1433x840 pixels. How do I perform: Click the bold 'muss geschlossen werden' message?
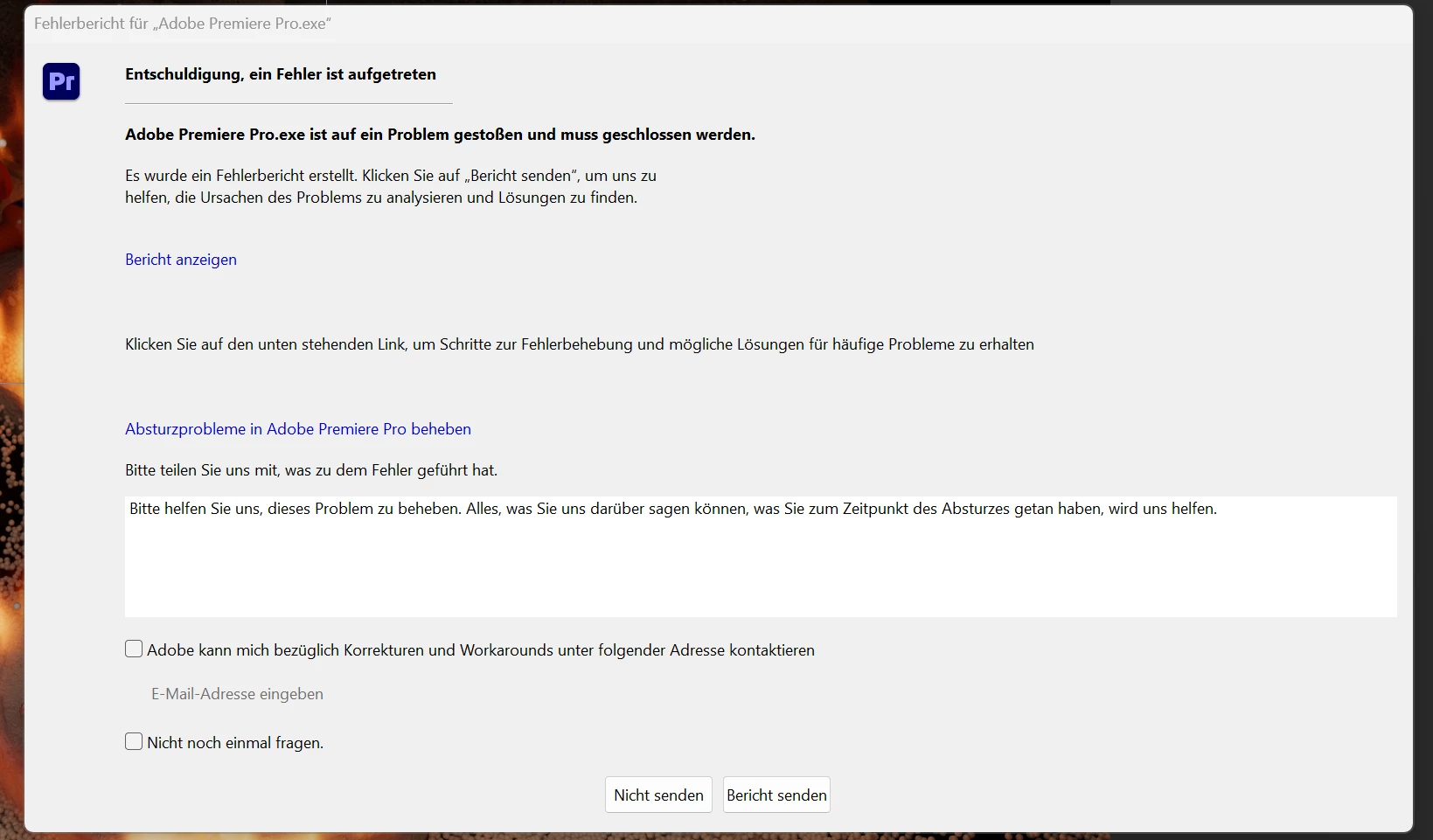pyautogui.click(x=440, y=135)
